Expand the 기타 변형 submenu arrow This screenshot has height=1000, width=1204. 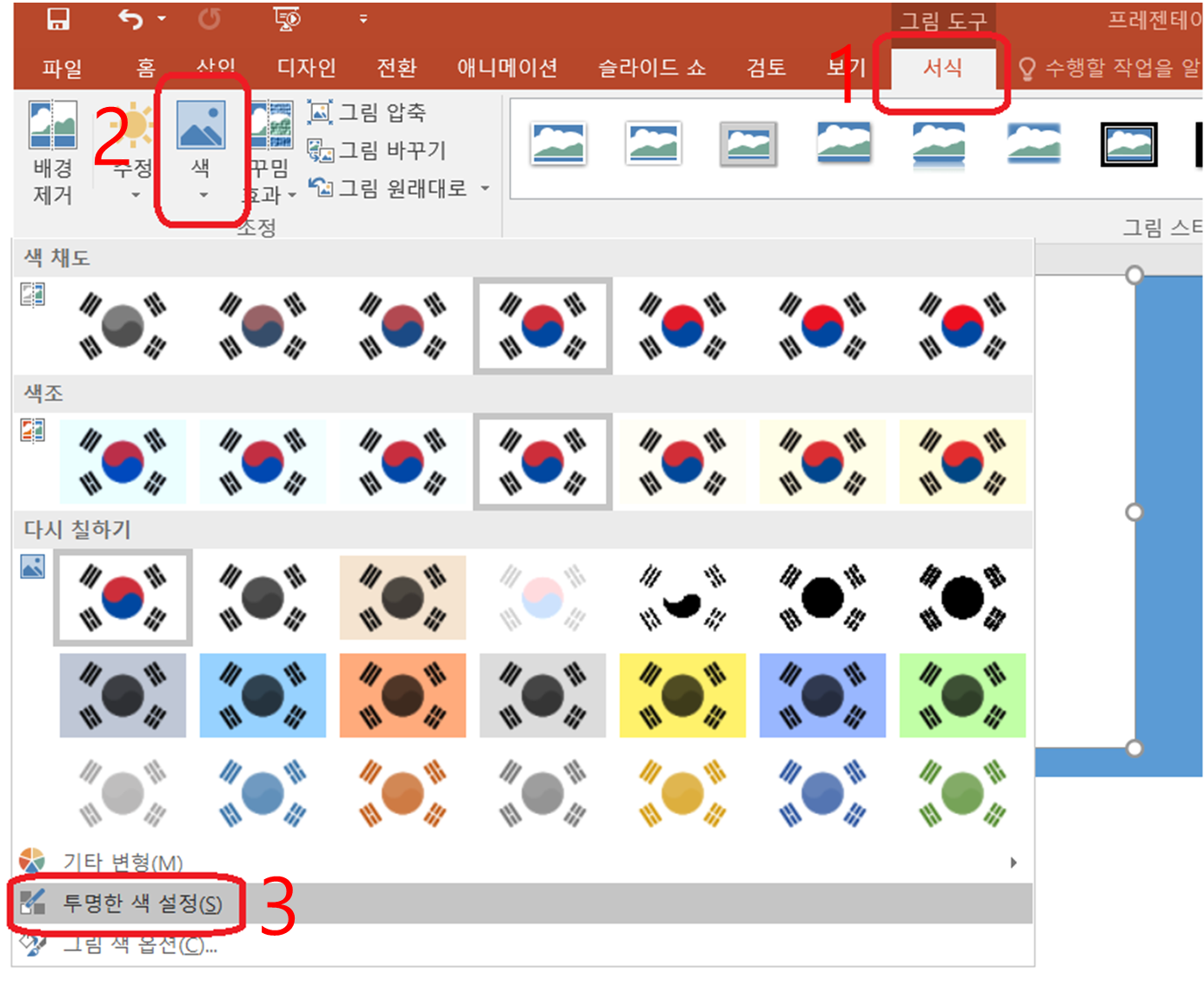[1014, 863]
